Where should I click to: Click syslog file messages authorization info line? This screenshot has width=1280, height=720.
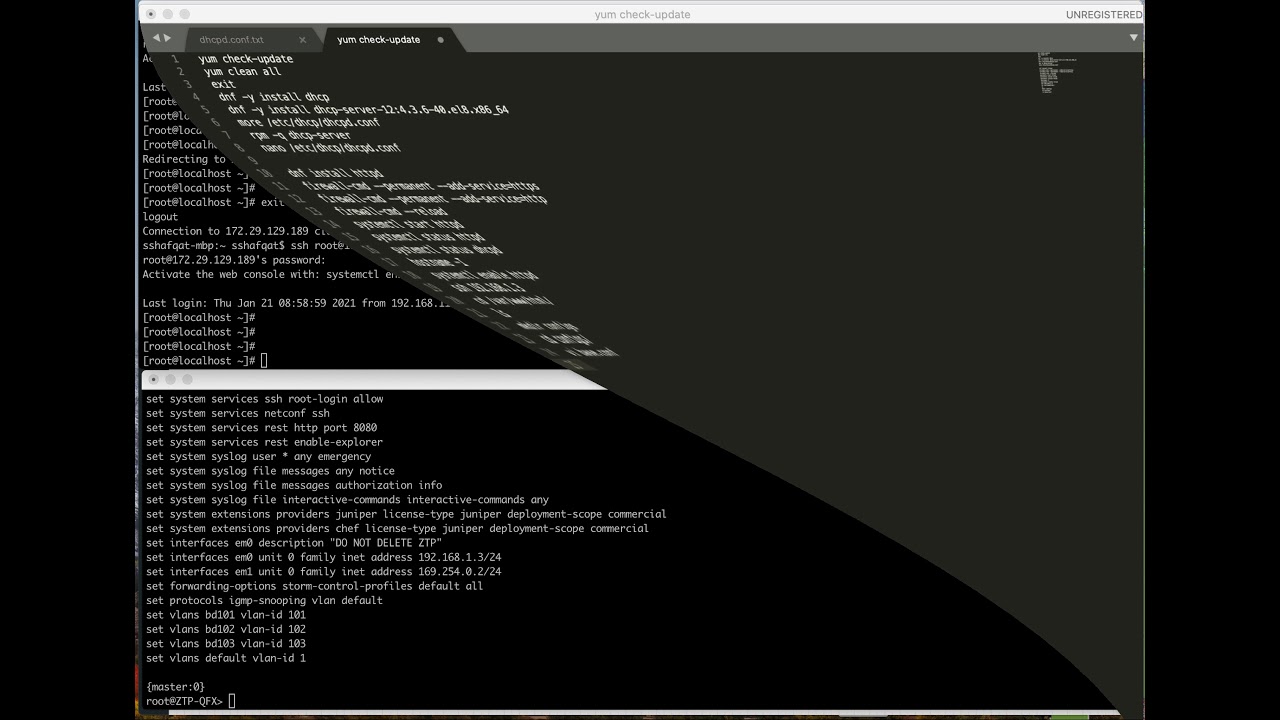pyautogui.click(x=294, y=485)
